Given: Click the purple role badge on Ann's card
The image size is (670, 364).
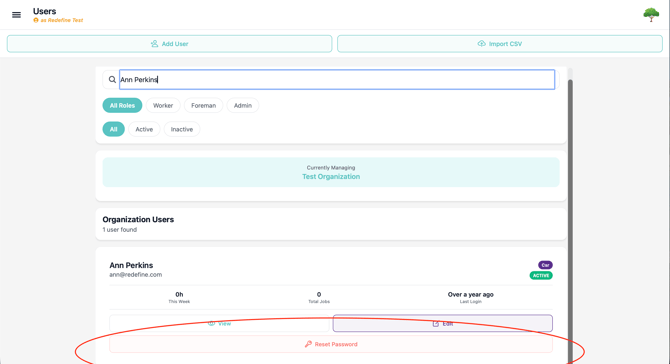Looking at the screenshot, I should pyautogui.click(x=545, y=265).
